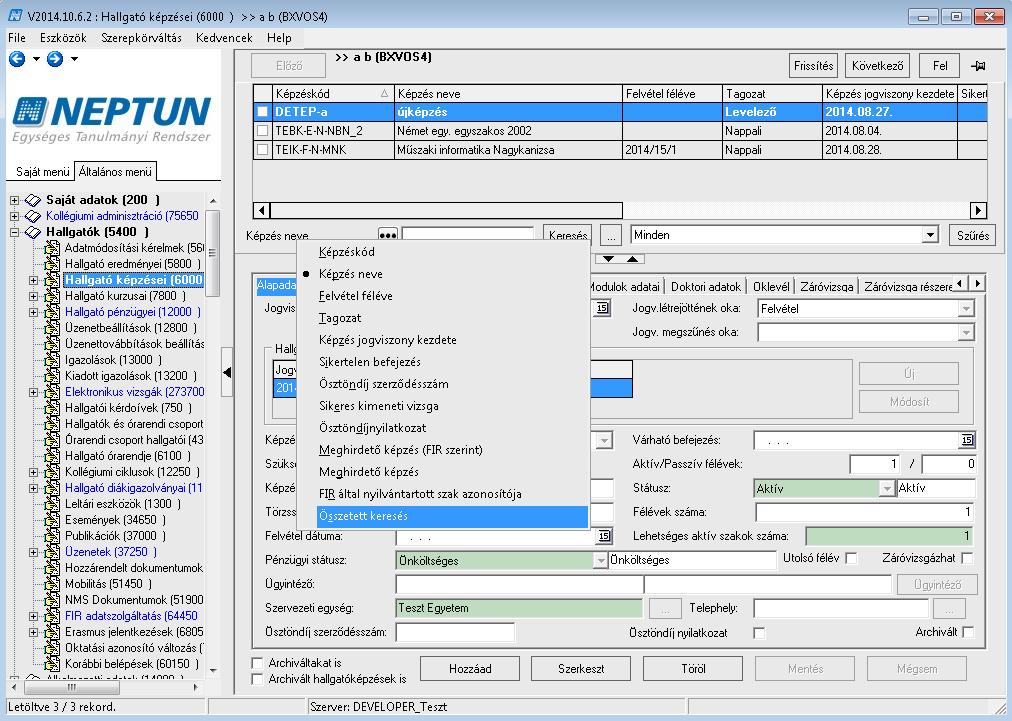Click the tree's horizontal scrollbar
This screenshot has height=721, width=1012.
tap(103, 687)
